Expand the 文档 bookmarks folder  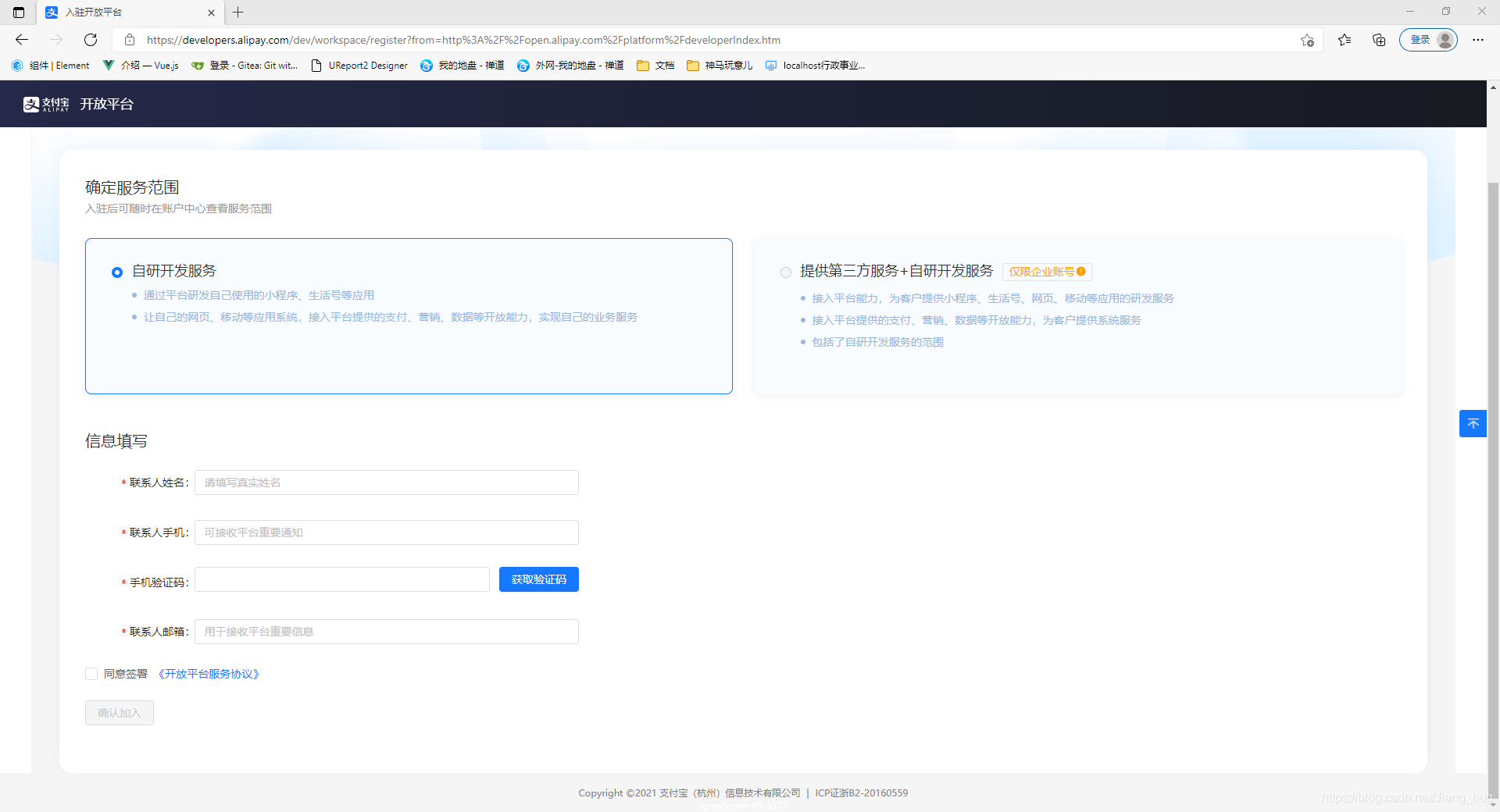click(x=655, y=66)
